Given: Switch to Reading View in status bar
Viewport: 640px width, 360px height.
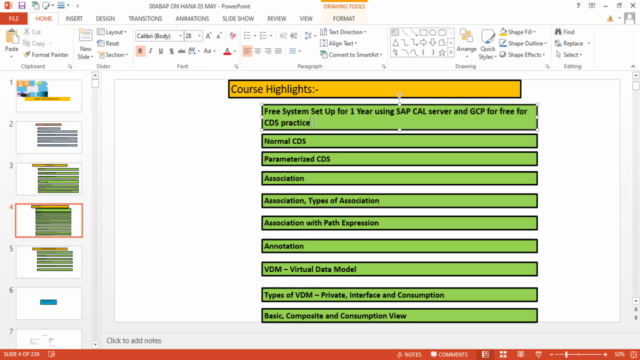Looking at the screenshot, I should (x=520, y=354).
